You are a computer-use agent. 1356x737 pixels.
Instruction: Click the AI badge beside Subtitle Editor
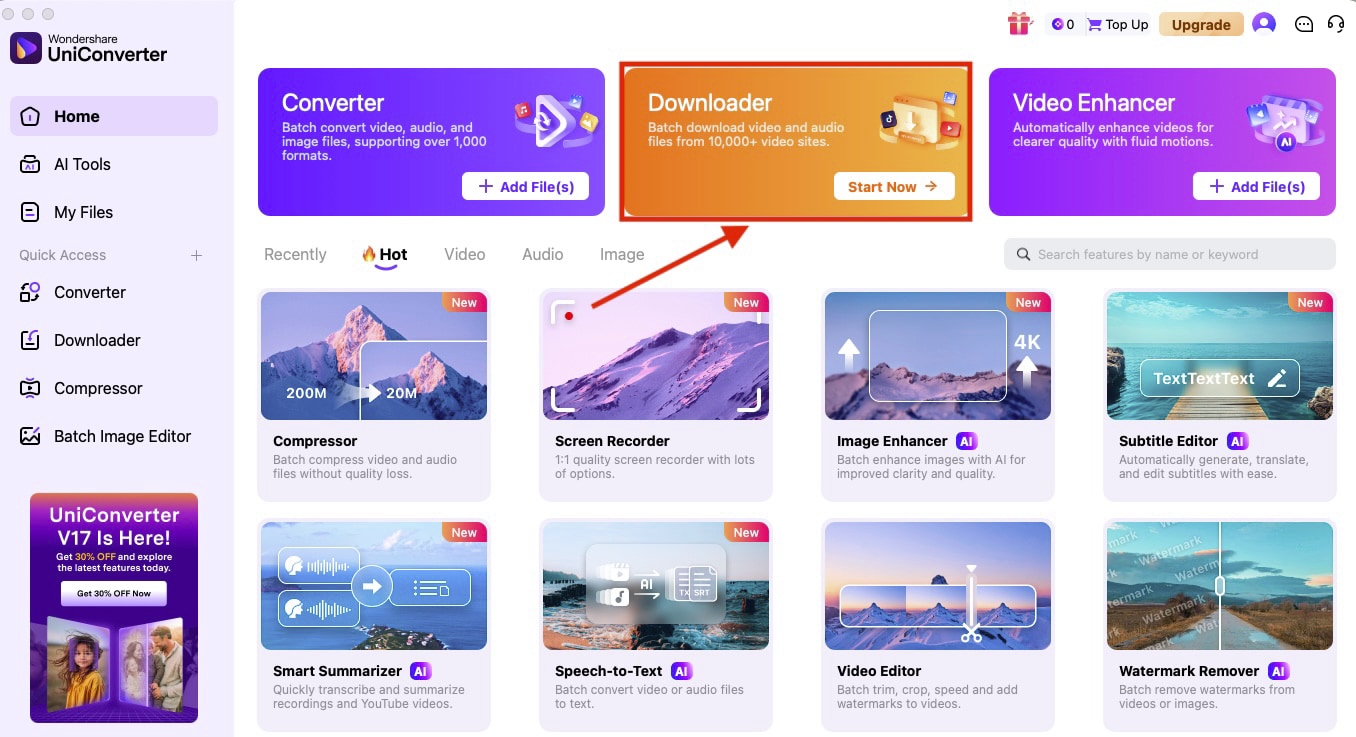coord(1237,441)
